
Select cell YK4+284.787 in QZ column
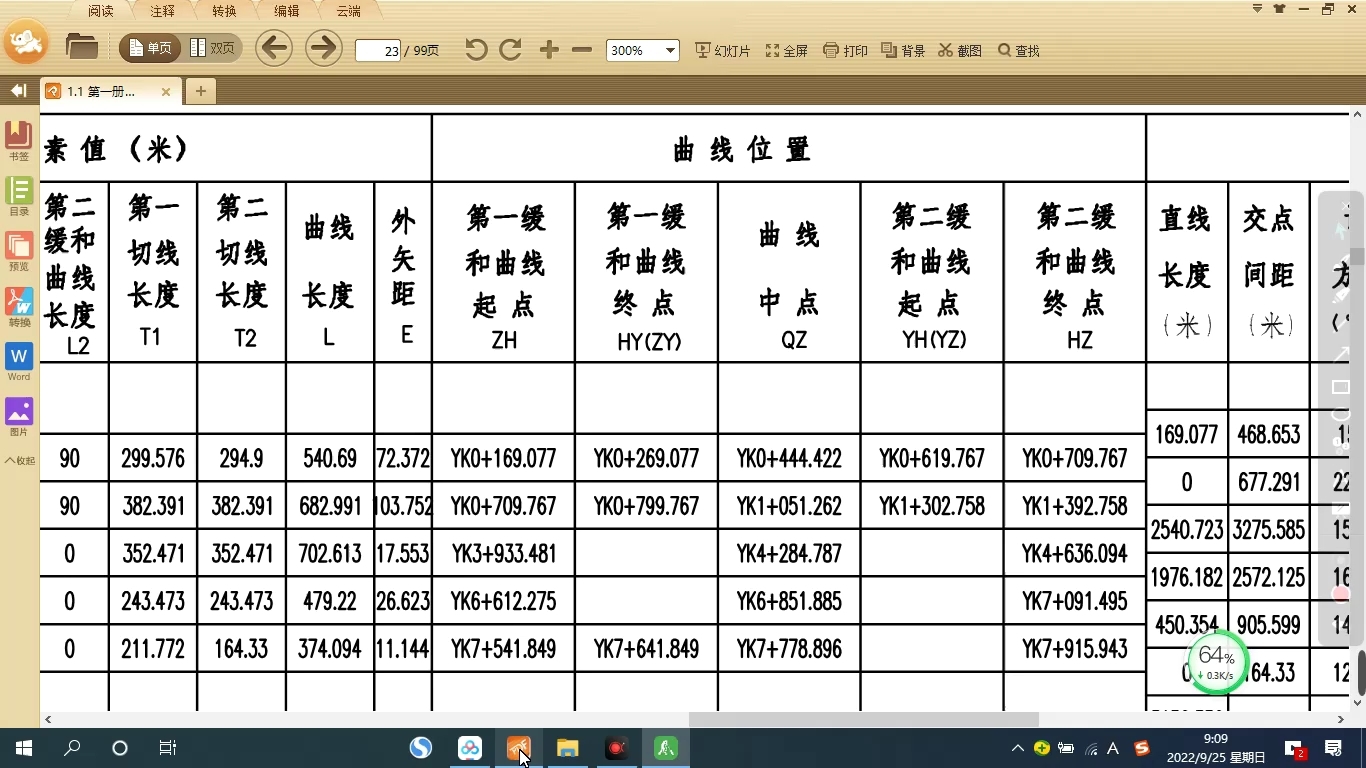(x=789, y=554)
